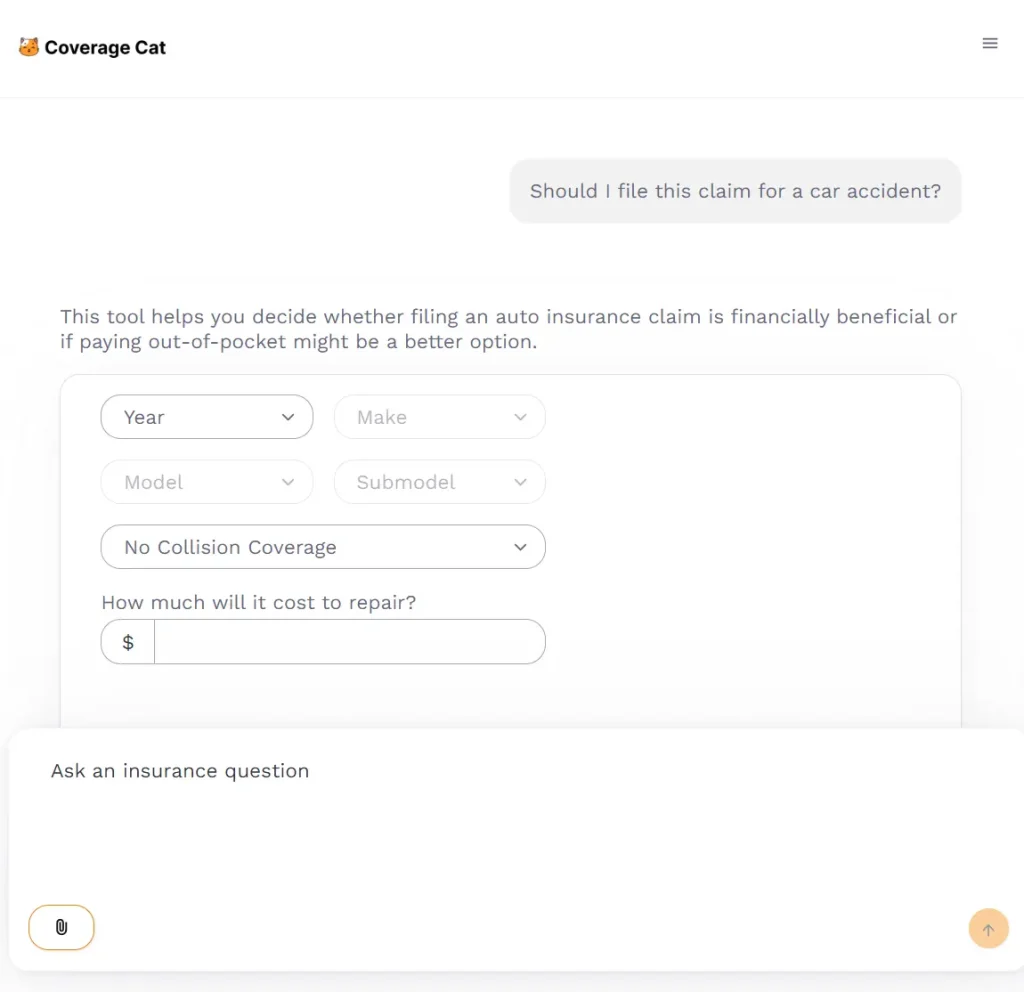
Task: Click the repair cost amount field
Action: pyautogui.click(x=349, y=642)
